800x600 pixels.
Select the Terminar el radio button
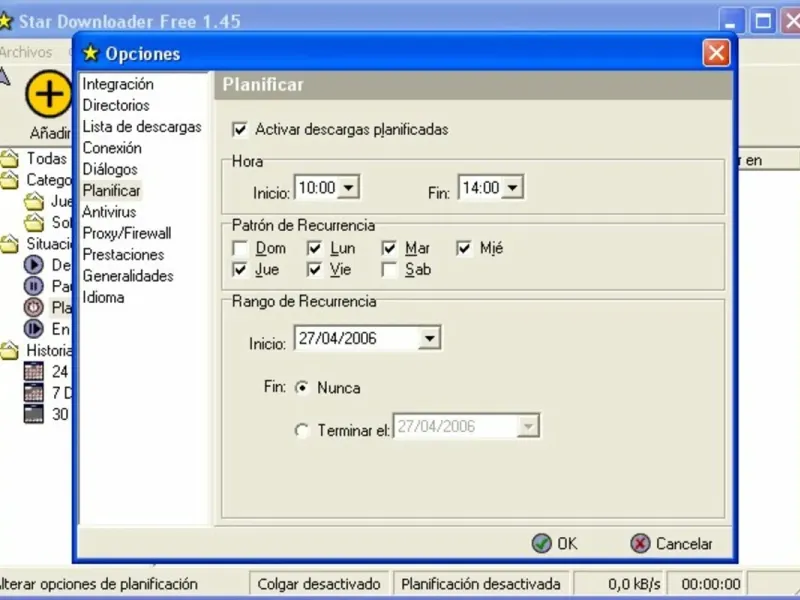[x=302, y=431]
